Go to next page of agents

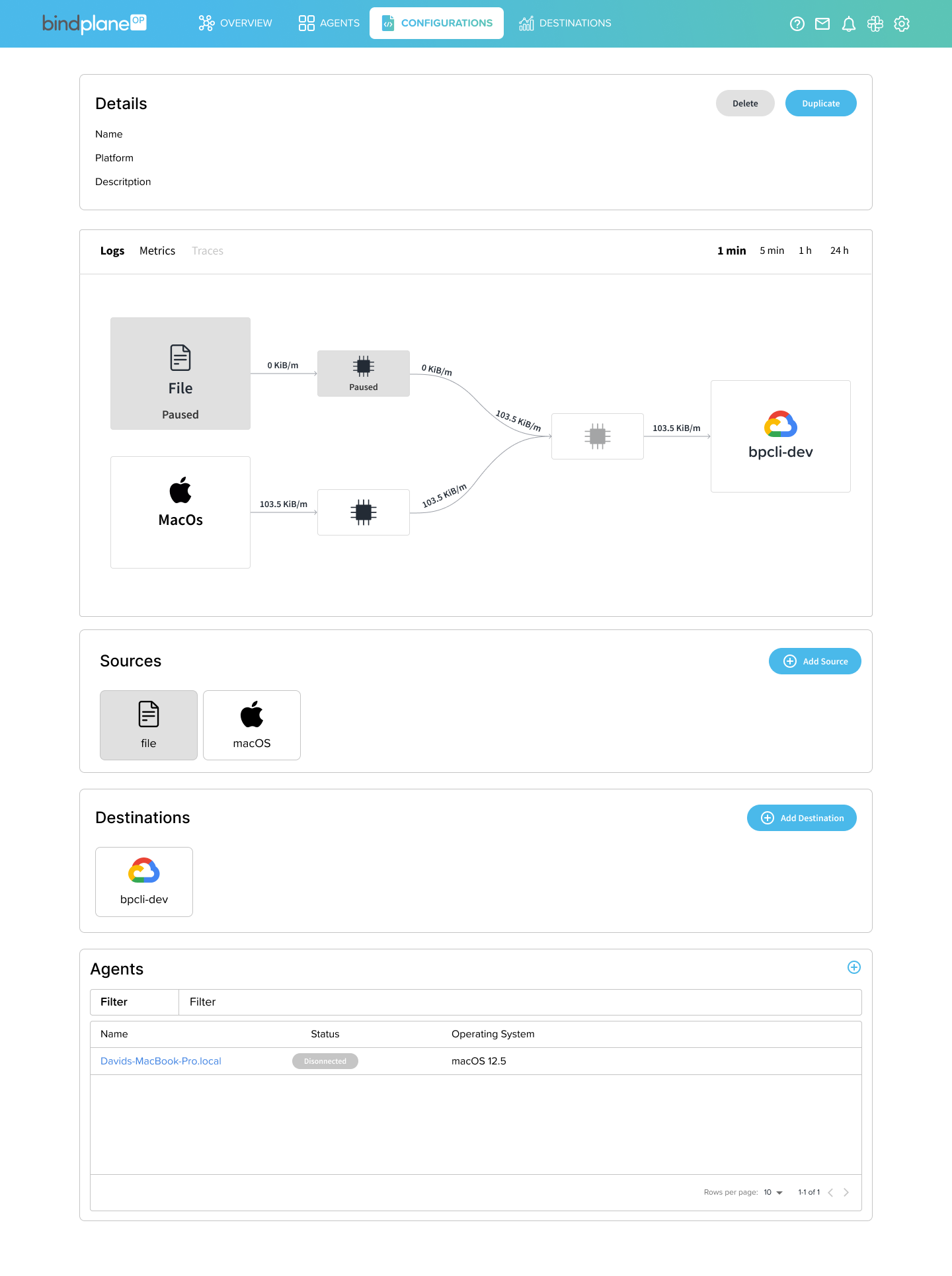[846, 1192]
